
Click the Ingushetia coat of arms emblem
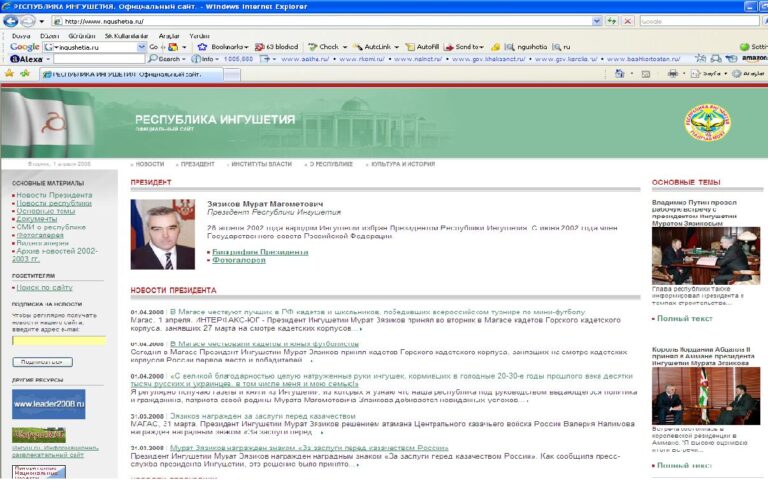click(x=707, y=122)
